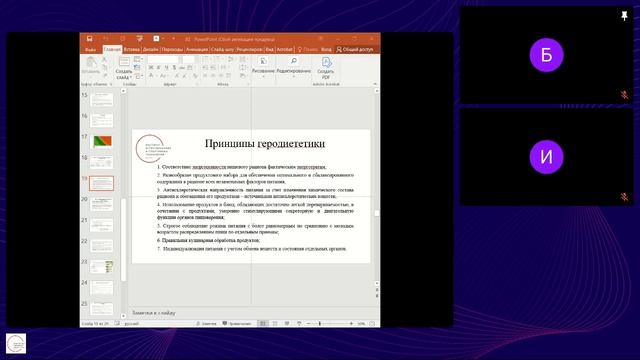The image size is (640, 360).
Task: Switch to Normal view status bar icon
Action: pyautogui.click(x=262, y=323)
